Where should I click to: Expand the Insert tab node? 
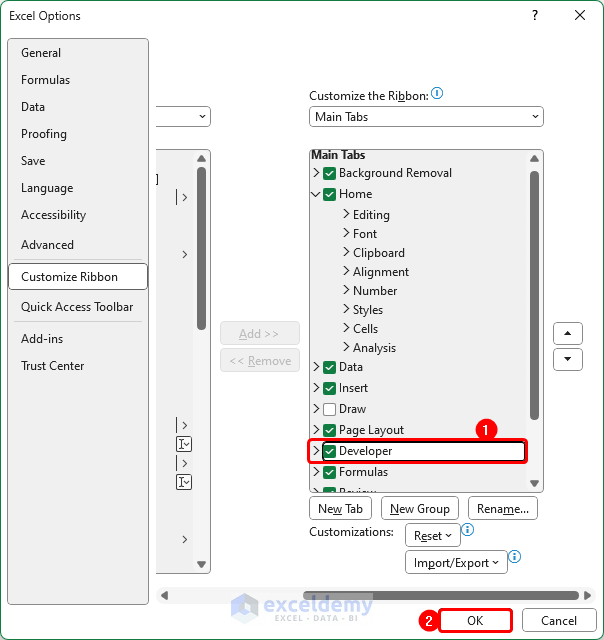[316, 387]
